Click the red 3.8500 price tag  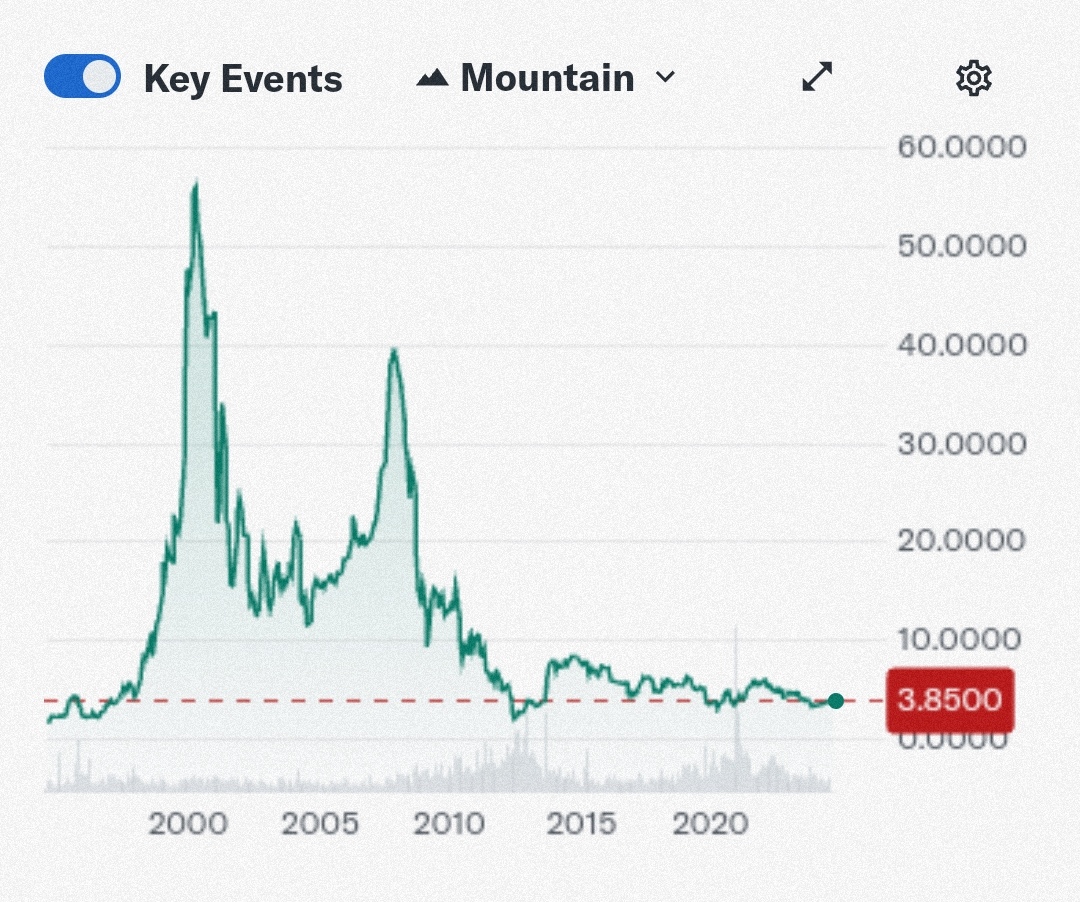click(x=950, y=700)
